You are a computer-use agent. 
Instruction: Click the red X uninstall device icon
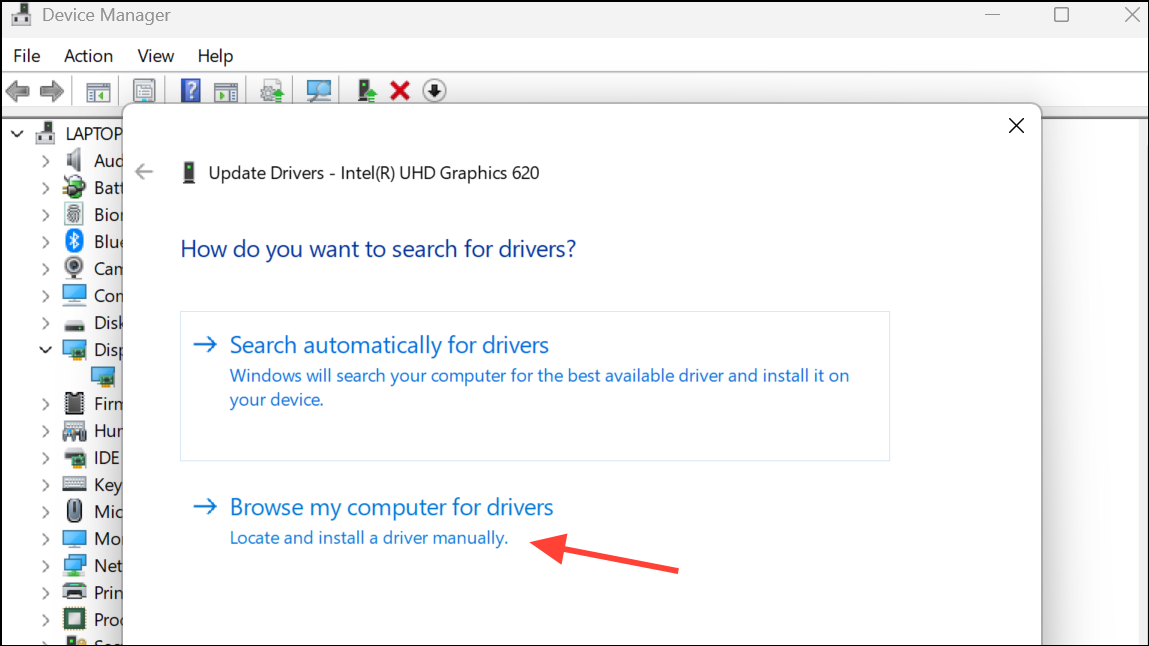[x=400, y=91]
